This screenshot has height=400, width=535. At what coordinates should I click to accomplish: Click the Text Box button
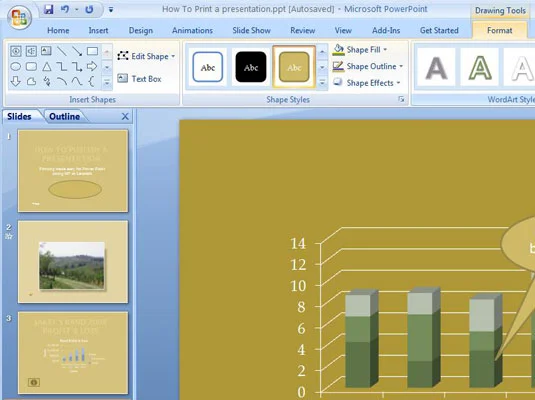click(139, 79)
